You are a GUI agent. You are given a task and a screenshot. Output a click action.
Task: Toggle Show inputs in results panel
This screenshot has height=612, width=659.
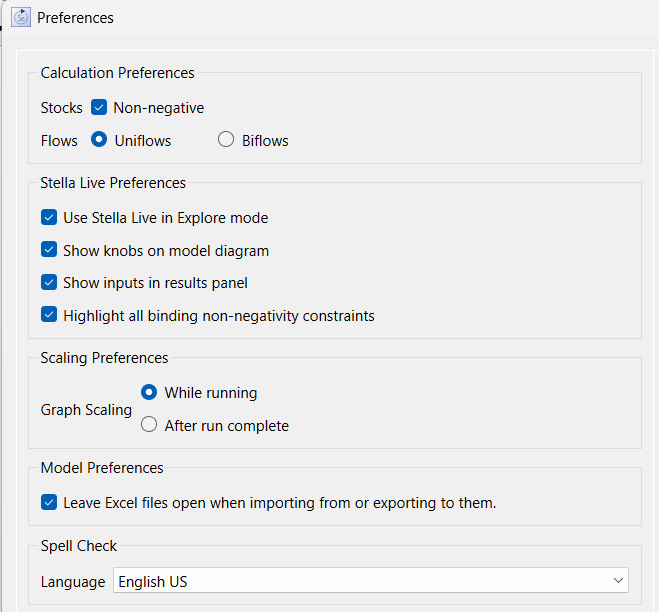(49, 282)
